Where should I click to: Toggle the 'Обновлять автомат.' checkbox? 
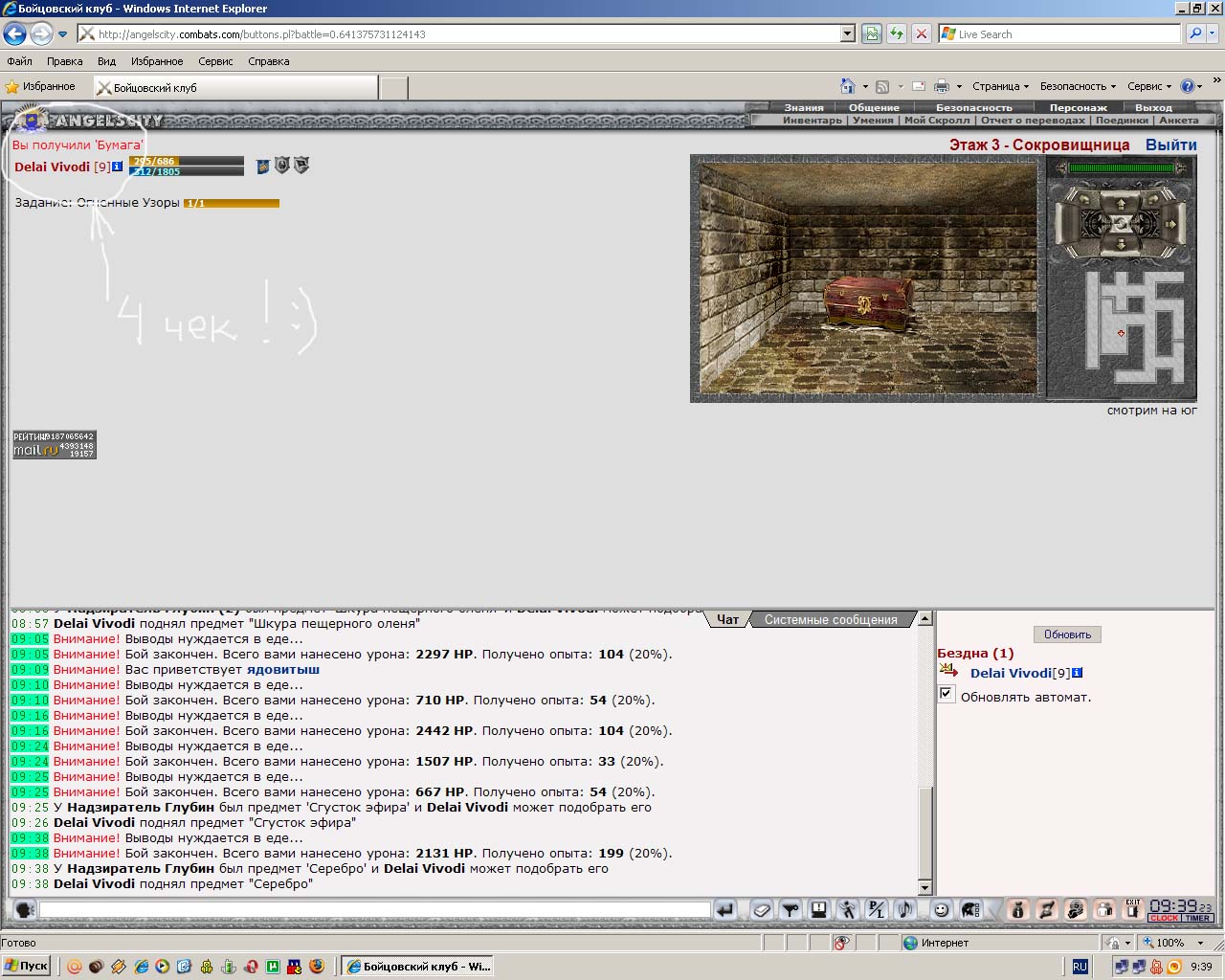click(x=947, y=694)
